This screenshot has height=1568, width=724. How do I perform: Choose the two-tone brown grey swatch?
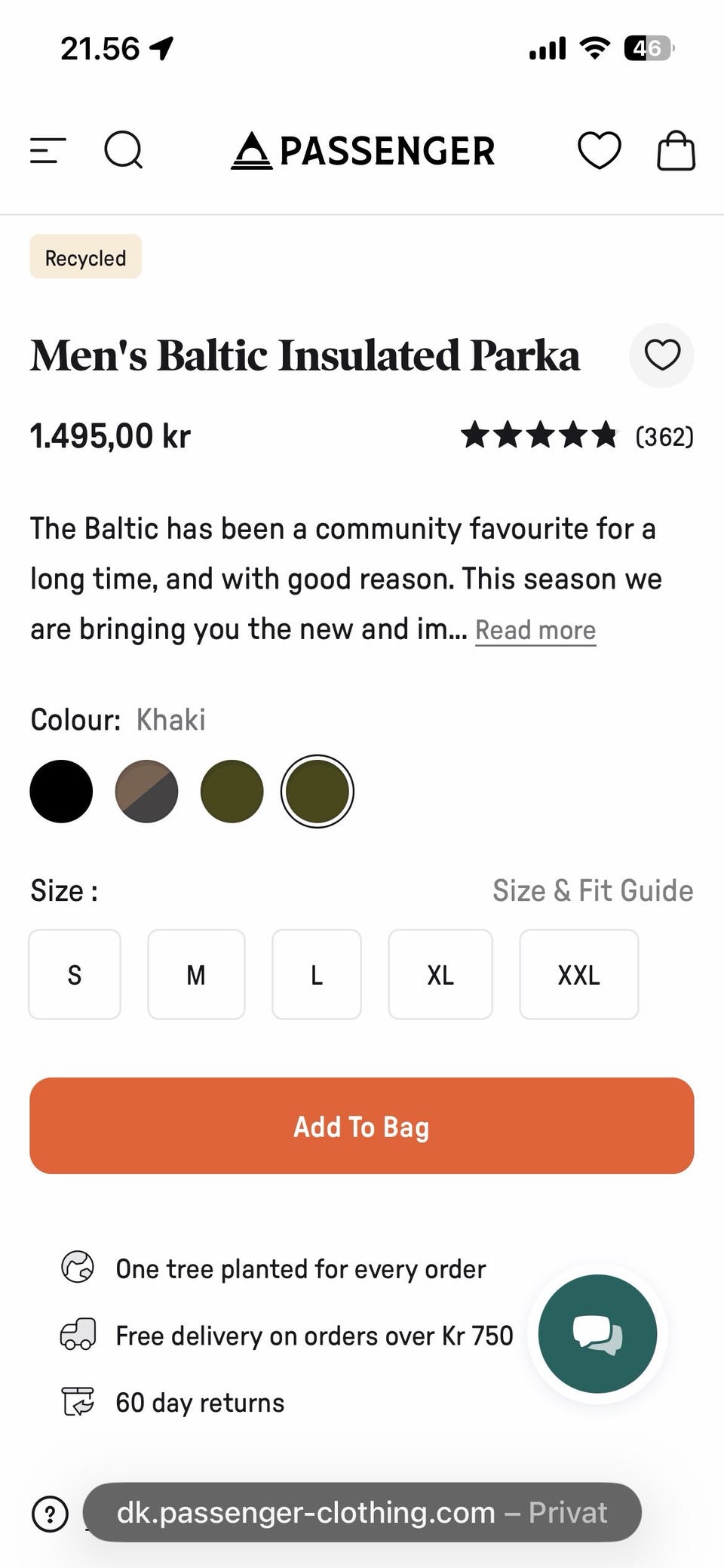pos(146,791)
